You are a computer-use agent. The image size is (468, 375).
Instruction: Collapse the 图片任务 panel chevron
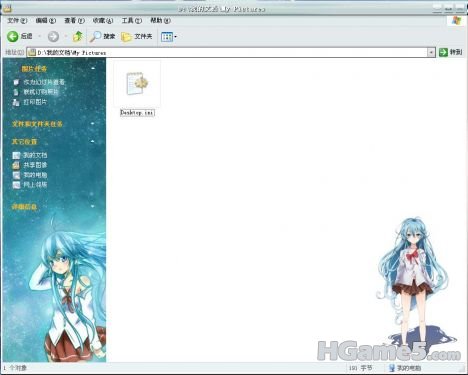pyautogui.click(x=93, y=69)
